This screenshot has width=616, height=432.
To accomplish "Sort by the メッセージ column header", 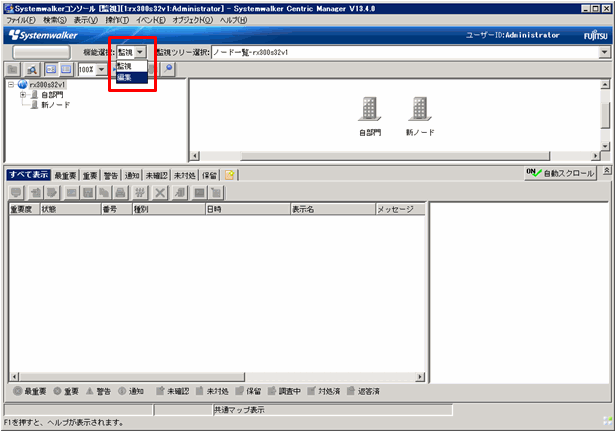I will [x=401, y=209].
